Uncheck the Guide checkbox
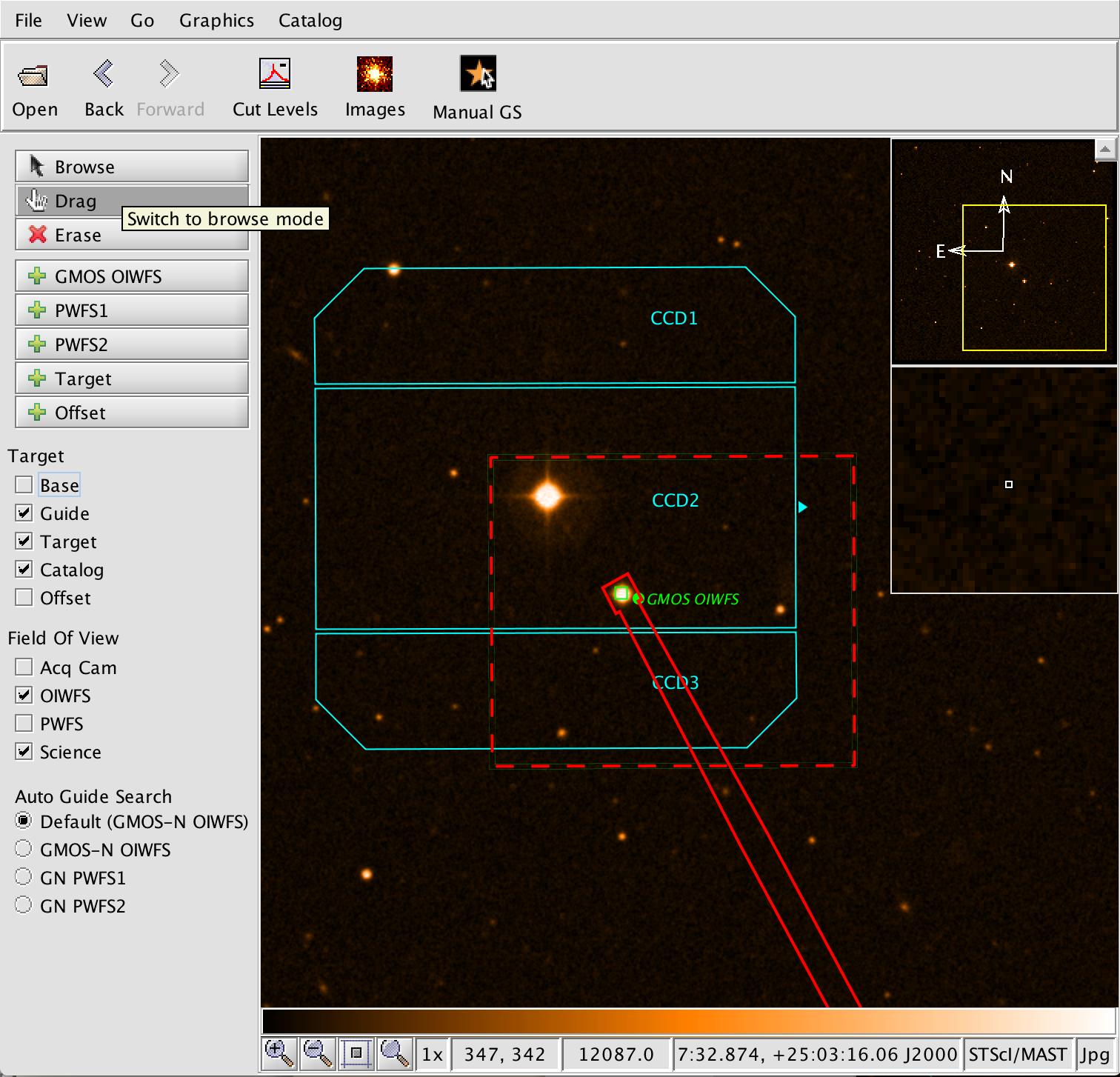The width and height of the screenshot is (1120, 1077). [x=24, y=513]
